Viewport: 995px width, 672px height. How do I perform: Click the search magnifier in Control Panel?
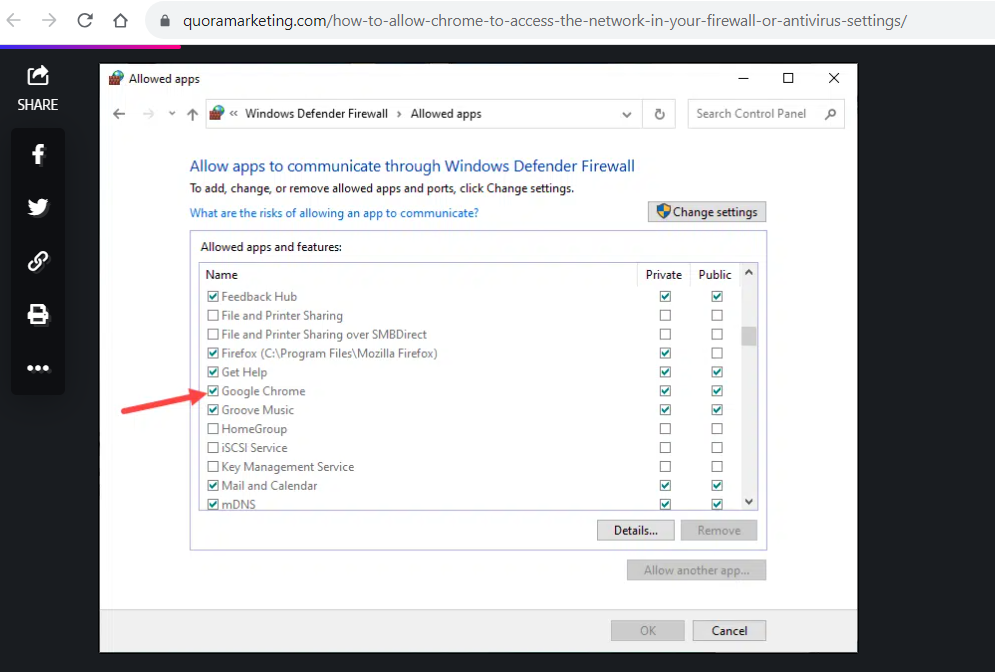(x=830, y=114)
